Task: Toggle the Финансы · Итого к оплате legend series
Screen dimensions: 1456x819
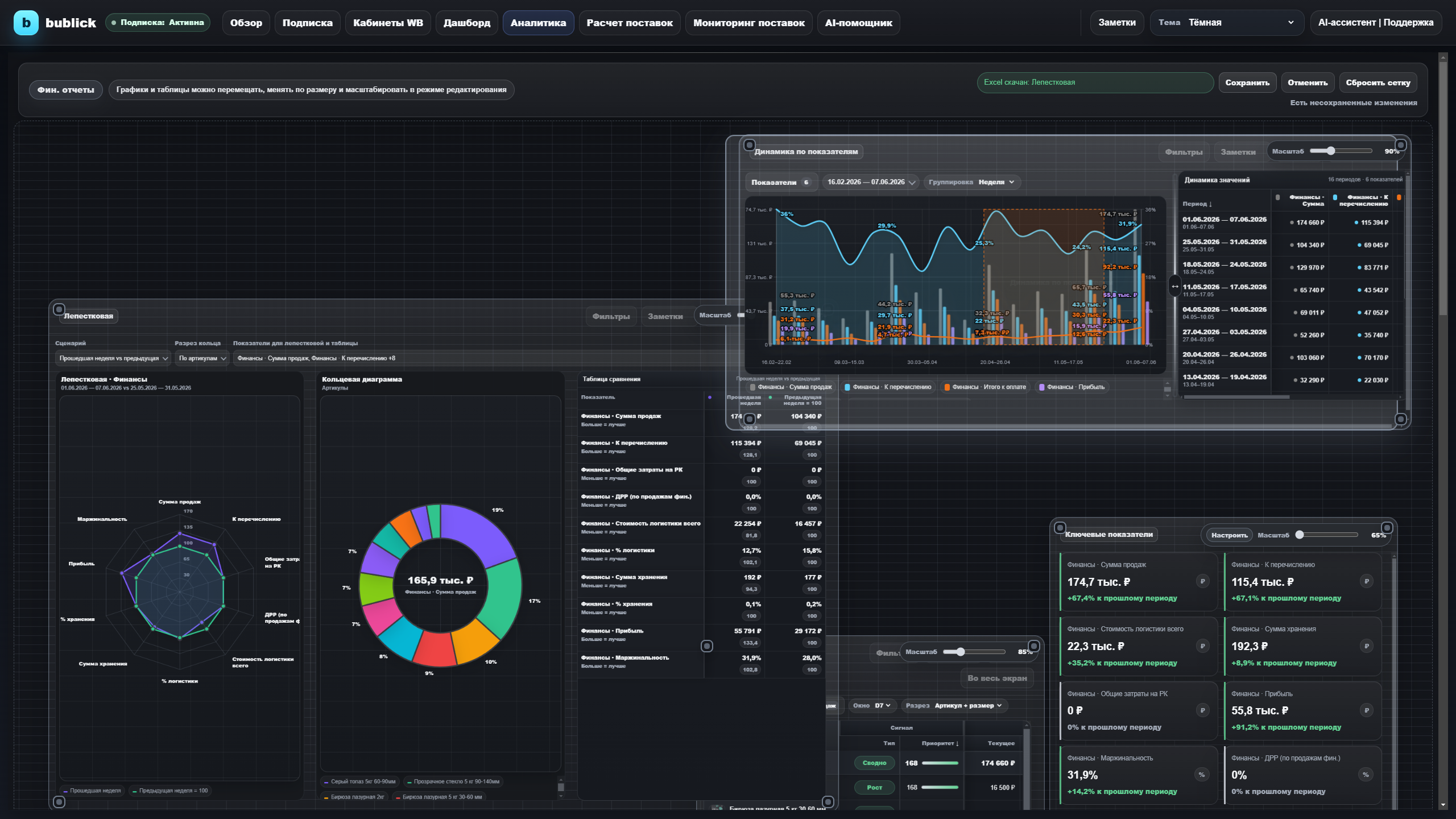Action: 985,387
